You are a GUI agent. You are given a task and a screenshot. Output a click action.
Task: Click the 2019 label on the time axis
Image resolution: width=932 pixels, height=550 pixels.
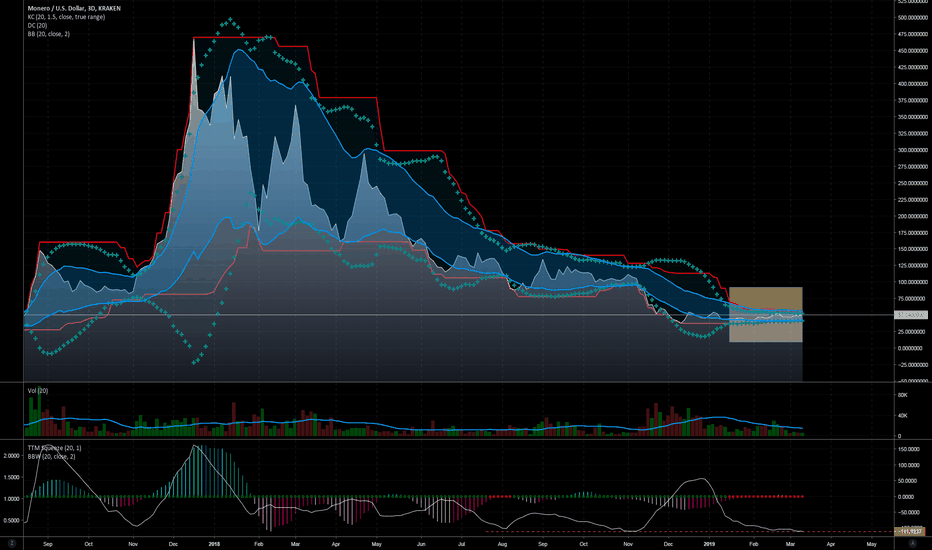tap(709, 544)
